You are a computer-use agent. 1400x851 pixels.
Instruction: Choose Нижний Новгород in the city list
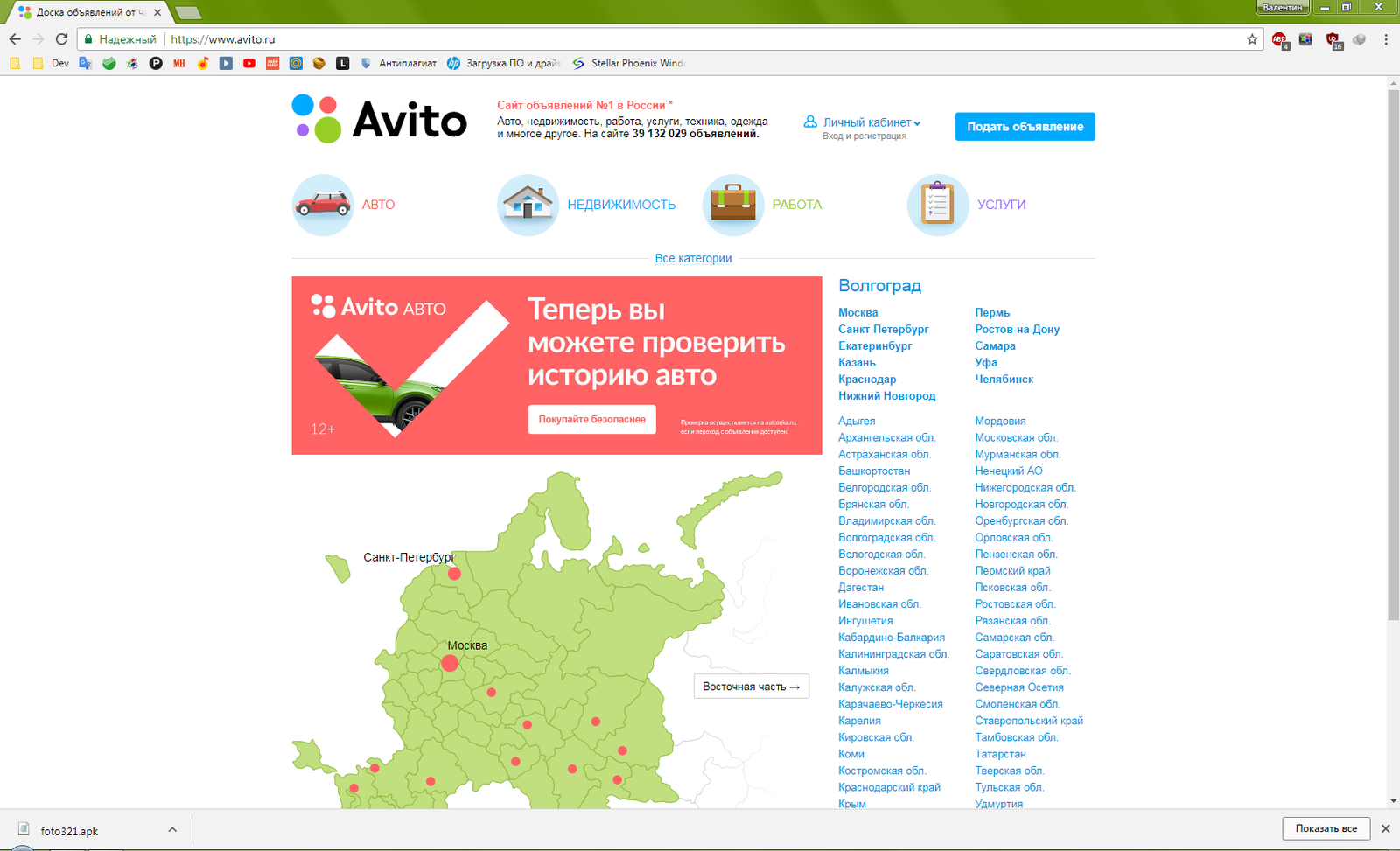pos(886,395)
